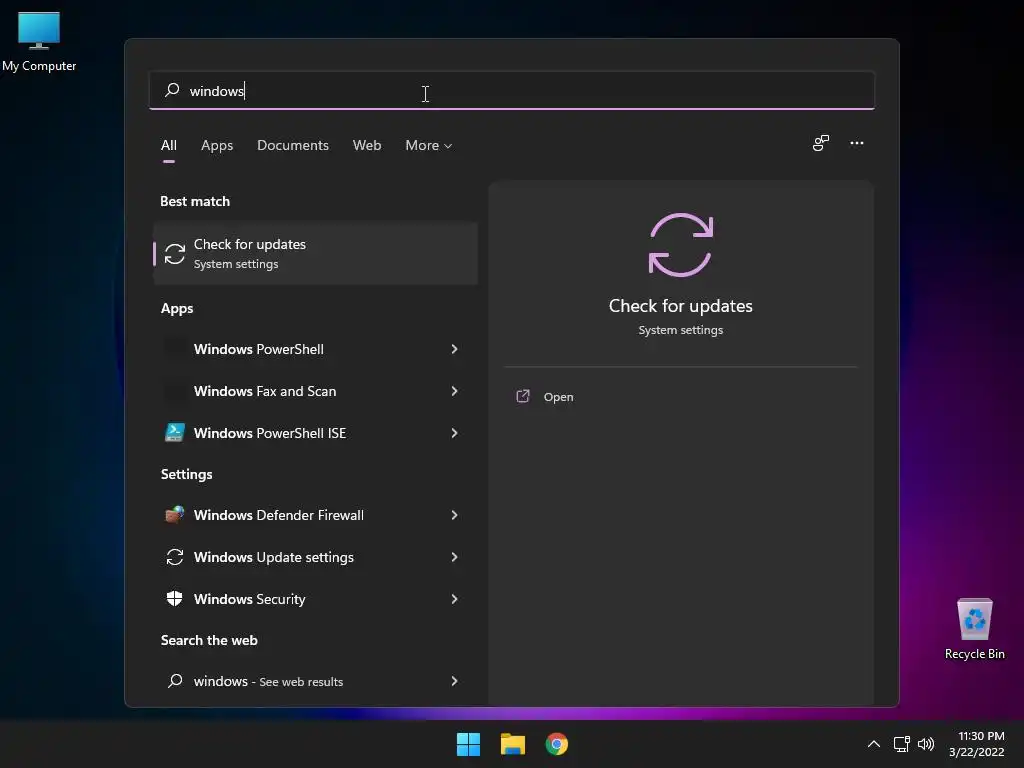Image resolution: width=1024 pixels, height=768 pixels.
Task: Open Recycle Bin desktop icon
Action: tap(974, 628)
